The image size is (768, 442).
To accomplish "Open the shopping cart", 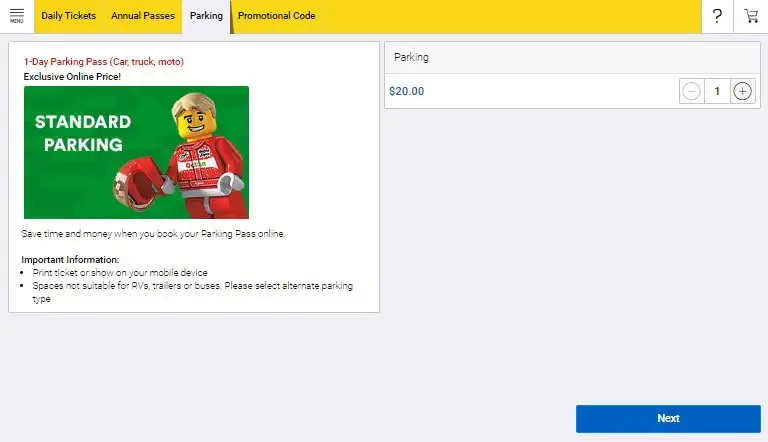I will [751, 16].
